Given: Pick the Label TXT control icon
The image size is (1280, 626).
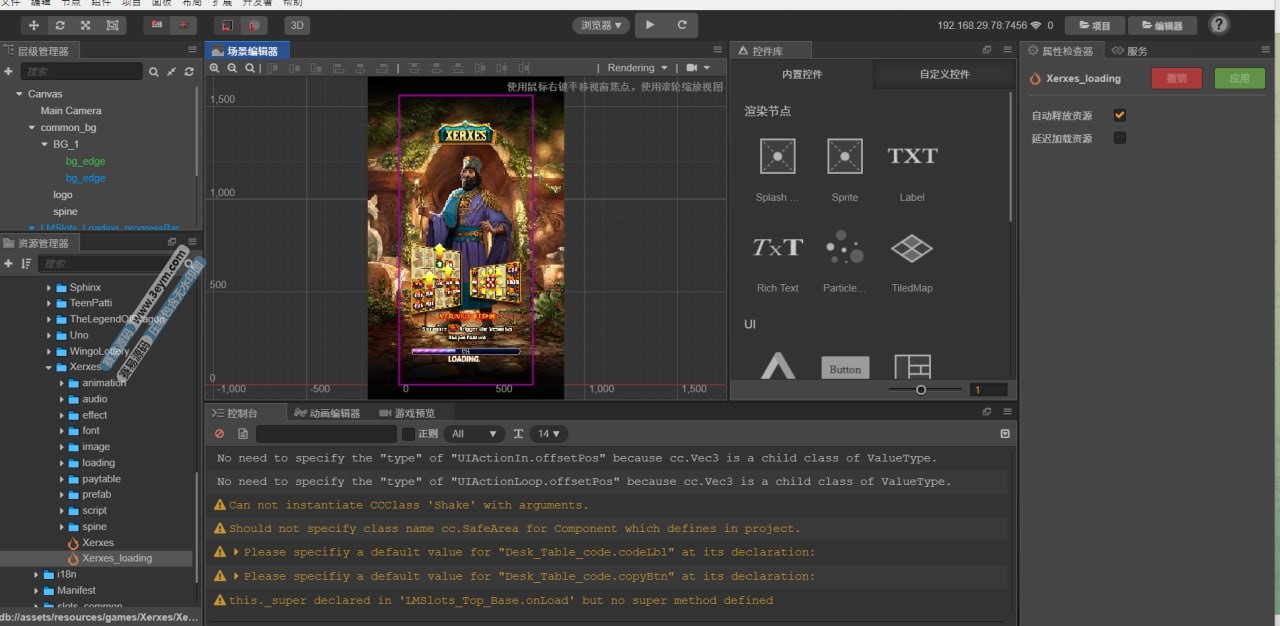Looking at the screenshot, I should tap(912, 156).
